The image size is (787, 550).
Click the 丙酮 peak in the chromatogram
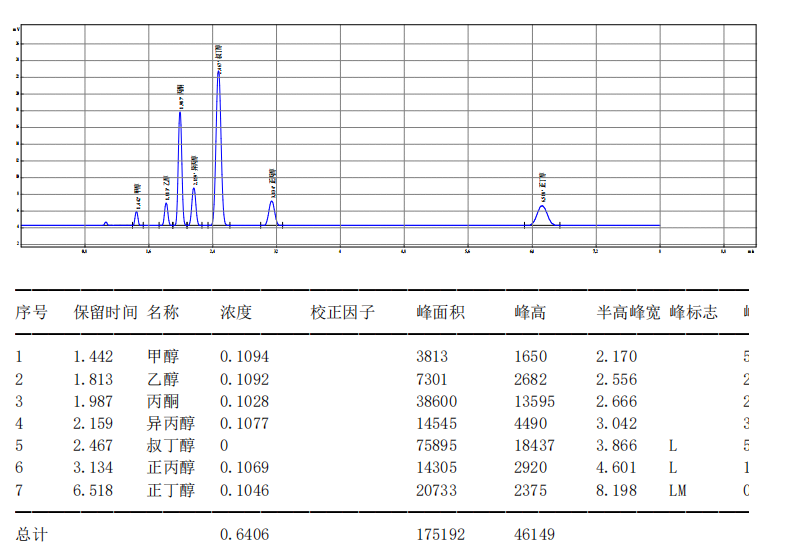[180, 115]
